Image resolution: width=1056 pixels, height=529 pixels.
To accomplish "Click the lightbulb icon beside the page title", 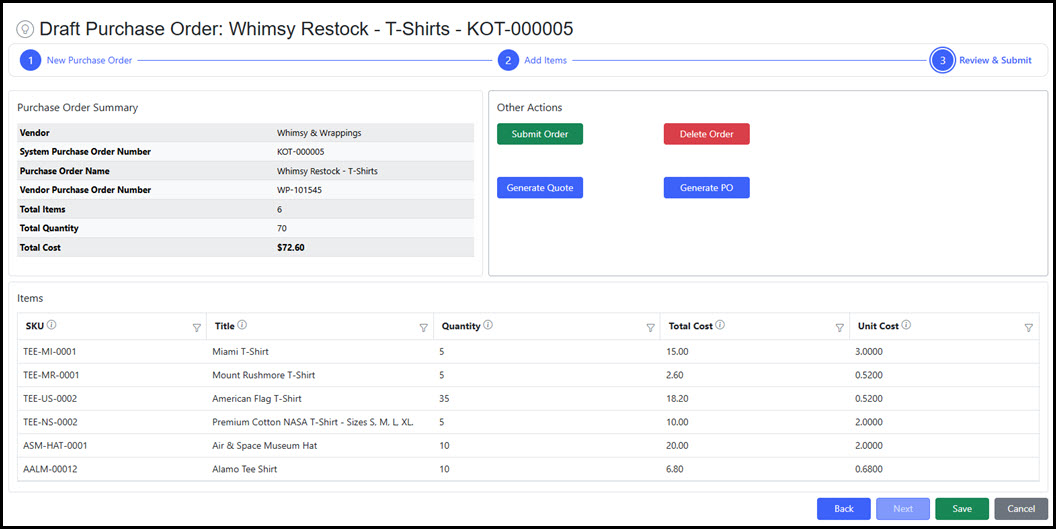I will point(26,30).
